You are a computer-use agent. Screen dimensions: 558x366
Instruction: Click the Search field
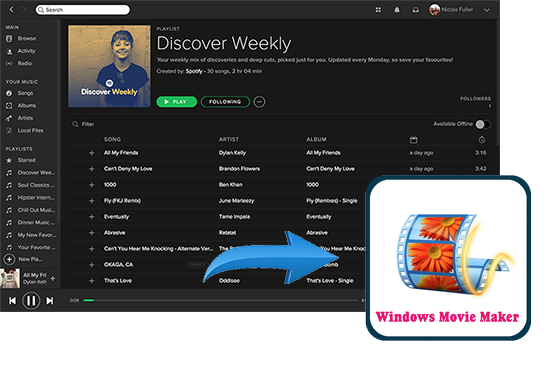tap(83, 10)
